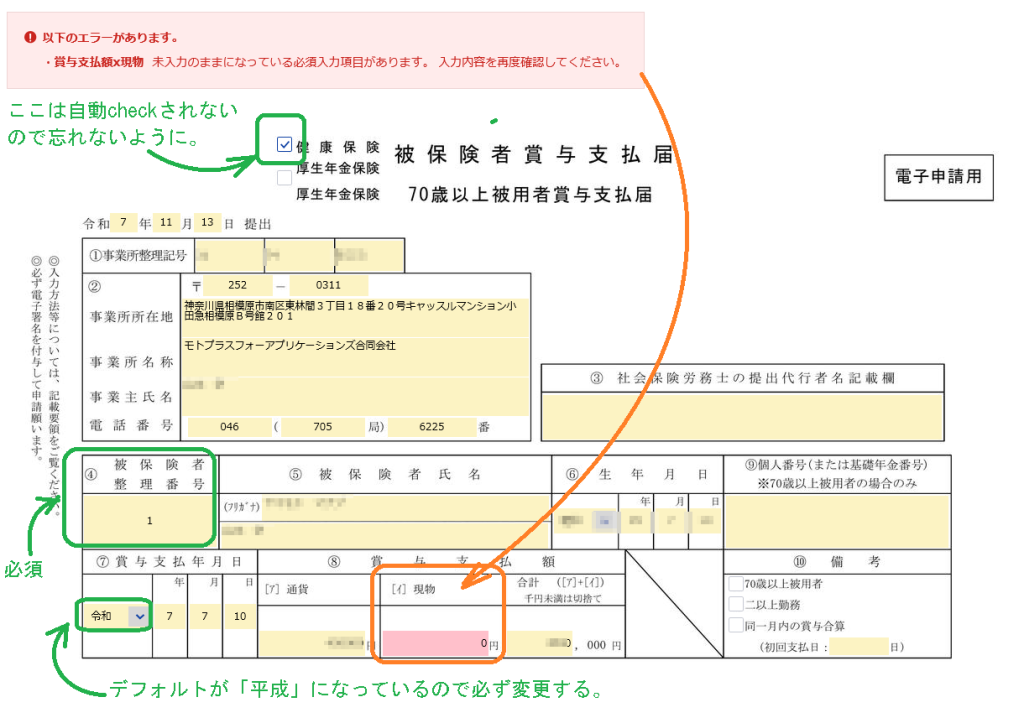The image size is (1024, 718).
Task: Enable the unchecked 厚生年金保険 checkbox
Action: (285, 177)
